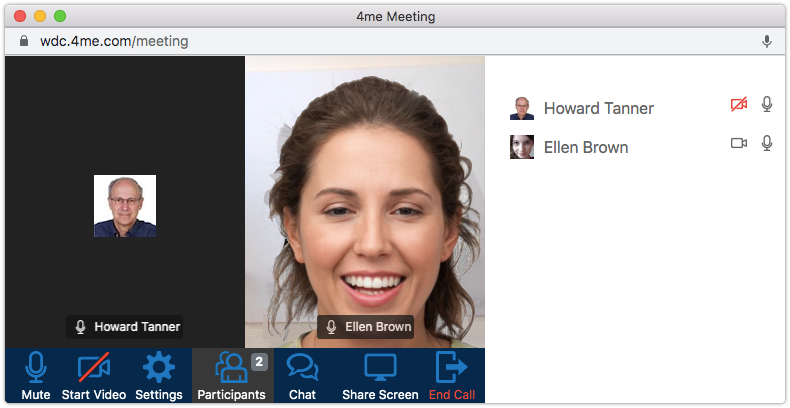
Task: Click Howard Tanner's microphone icon in list
Action: point(767,105)
